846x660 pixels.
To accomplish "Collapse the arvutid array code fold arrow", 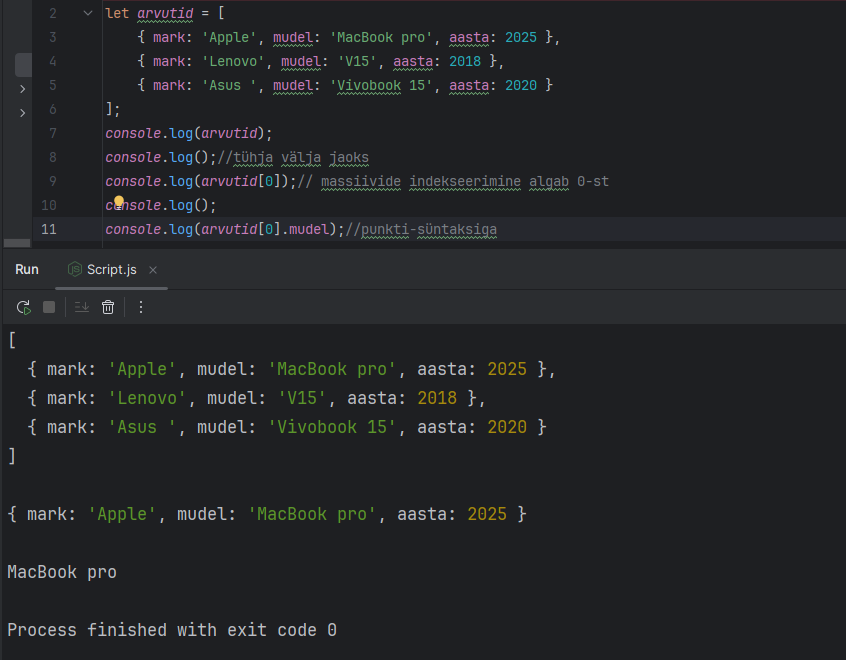I will pos(87,14).
